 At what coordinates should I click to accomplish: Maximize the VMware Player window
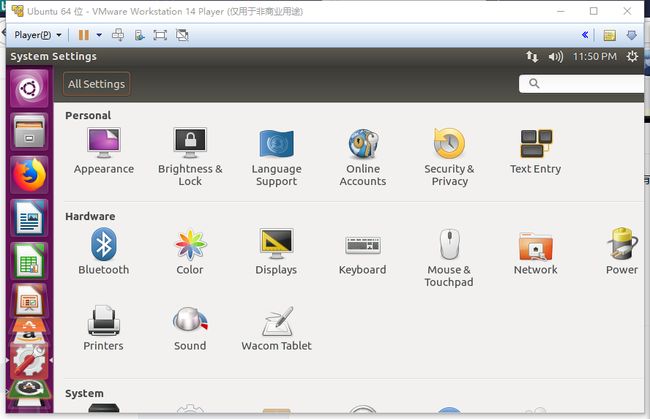point(594,11)
